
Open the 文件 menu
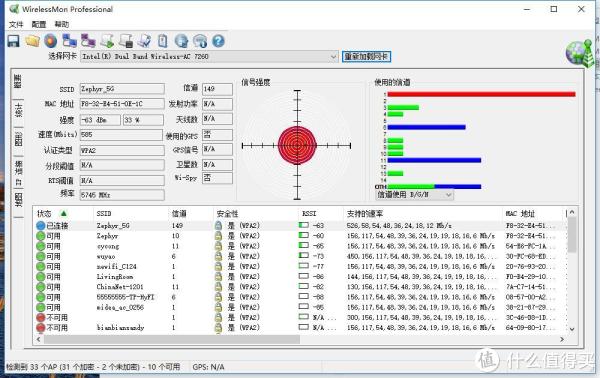[x=16, y=24]
